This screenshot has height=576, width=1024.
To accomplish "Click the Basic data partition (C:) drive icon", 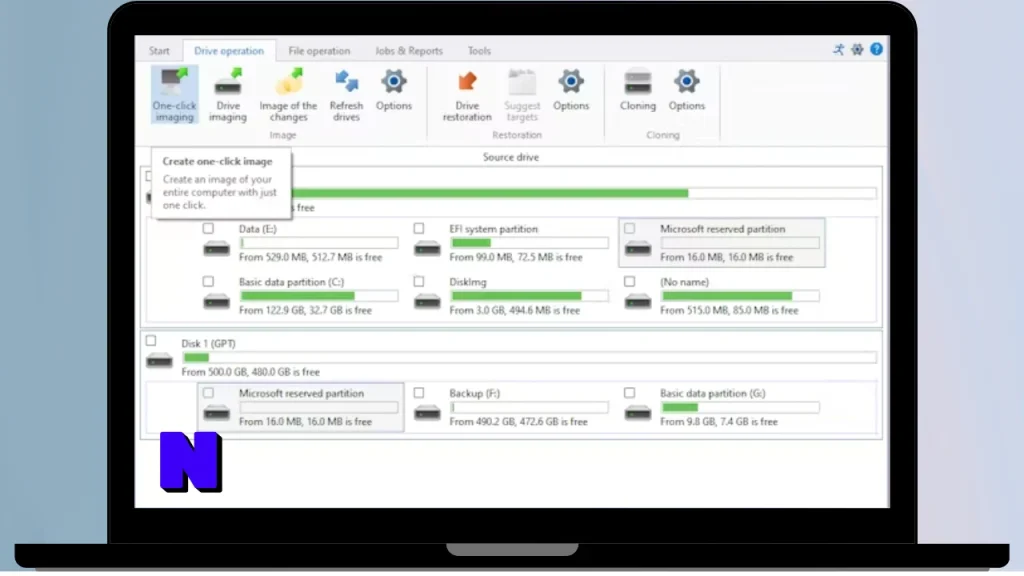I will tap(216, 302).
